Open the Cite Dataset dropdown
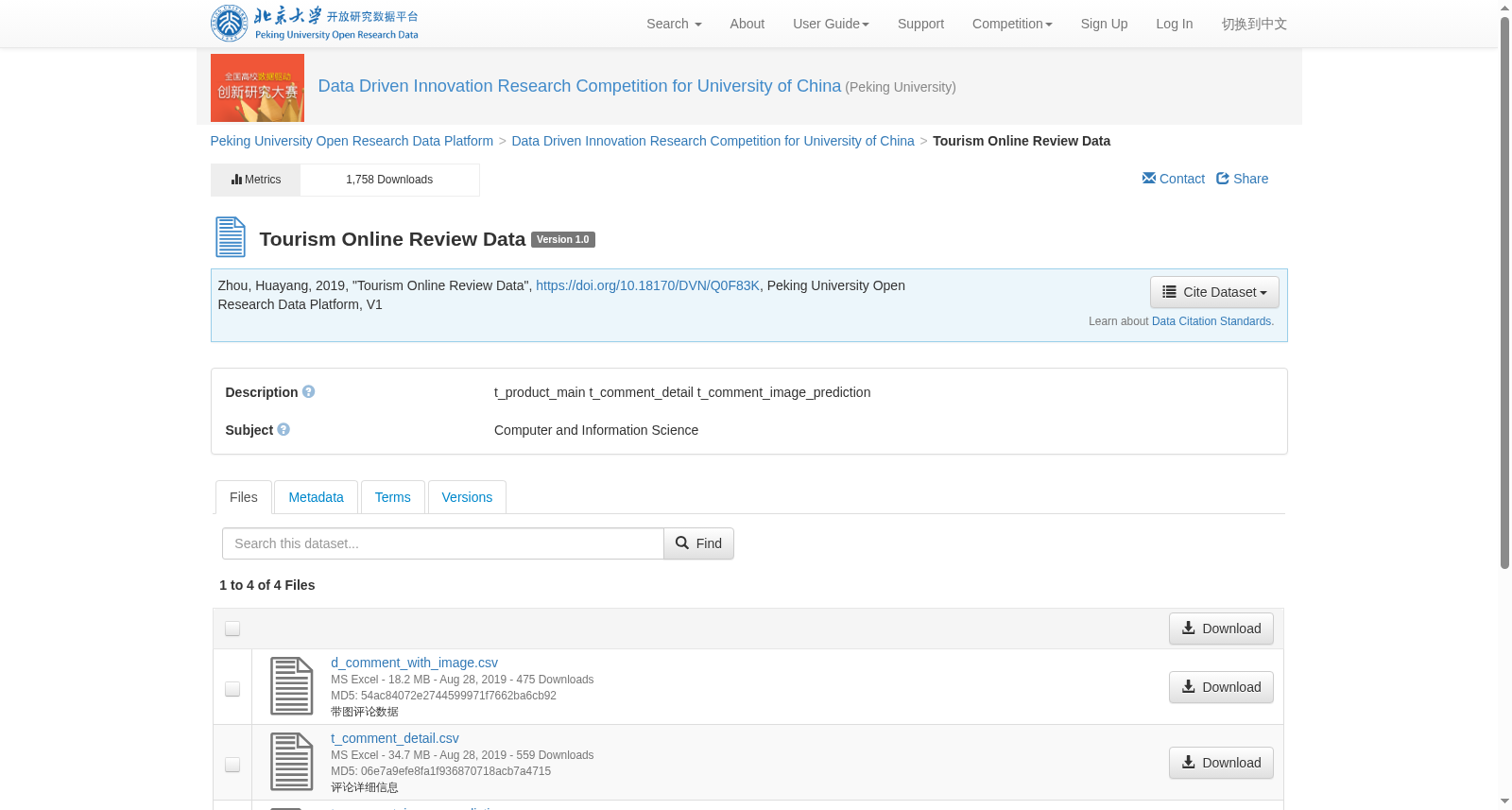Image resolution: width=1512 pixels, height=810 pixels. point(1214,292)
